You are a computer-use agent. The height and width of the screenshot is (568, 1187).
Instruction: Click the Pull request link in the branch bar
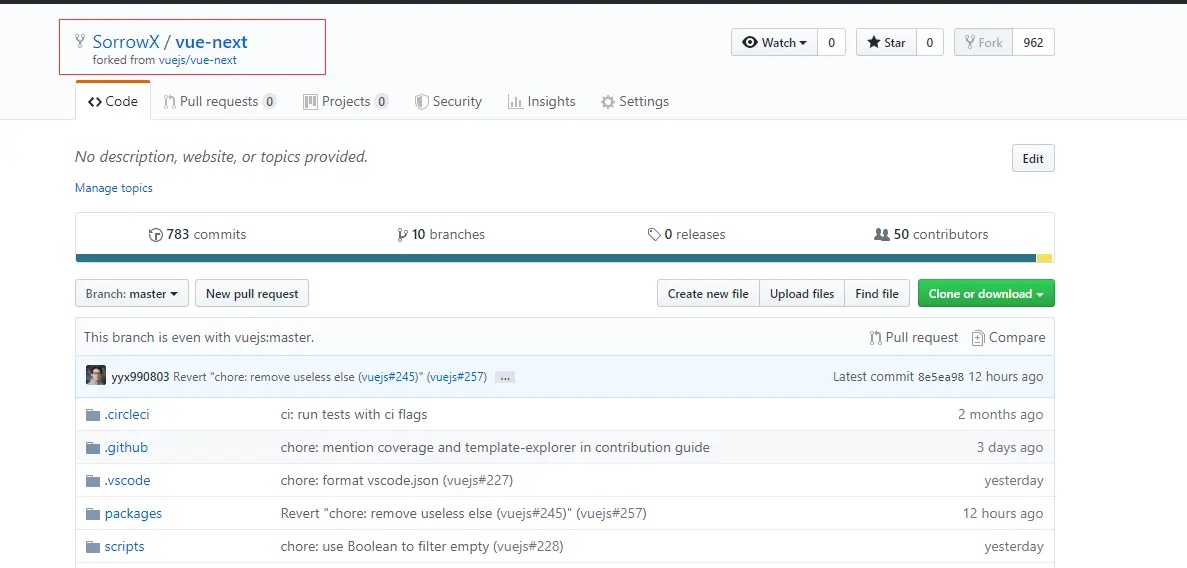(x=914, y=338)
